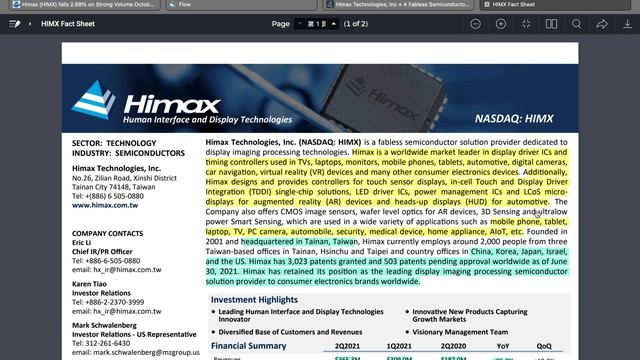The height and width of the screenshot is (360, 640).
Task: Expand the chevron beside HIMX Fact Sheet title
Action: coord(30,24)
